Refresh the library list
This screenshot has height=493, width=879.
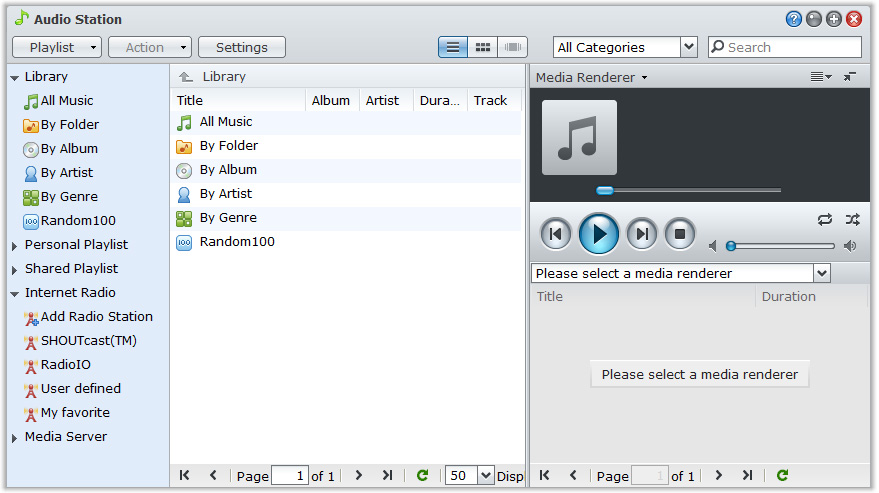click(423, 476)
